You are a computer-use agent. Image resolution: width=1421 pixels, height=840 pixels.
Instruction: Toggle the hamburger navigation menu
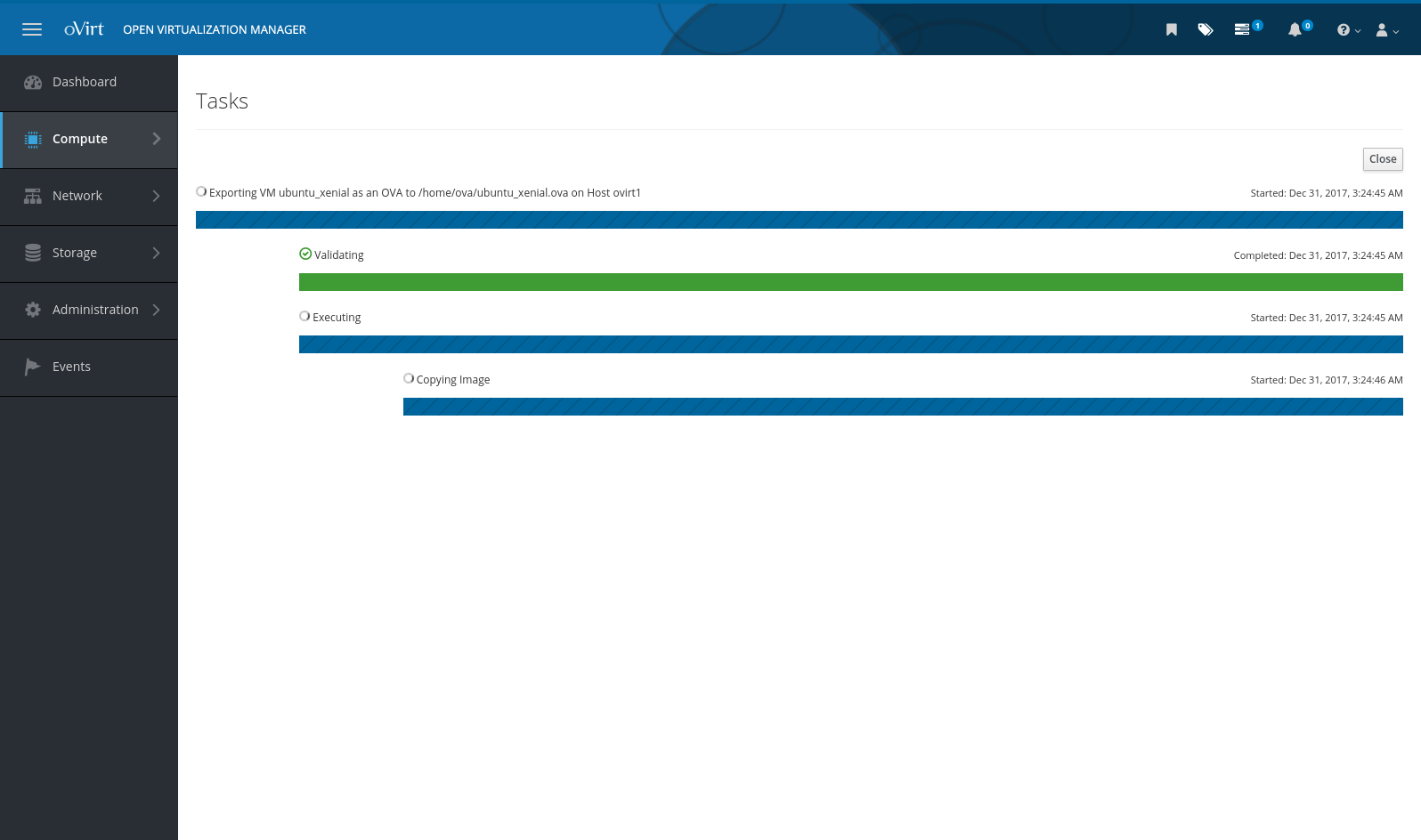tap(32, 29)
